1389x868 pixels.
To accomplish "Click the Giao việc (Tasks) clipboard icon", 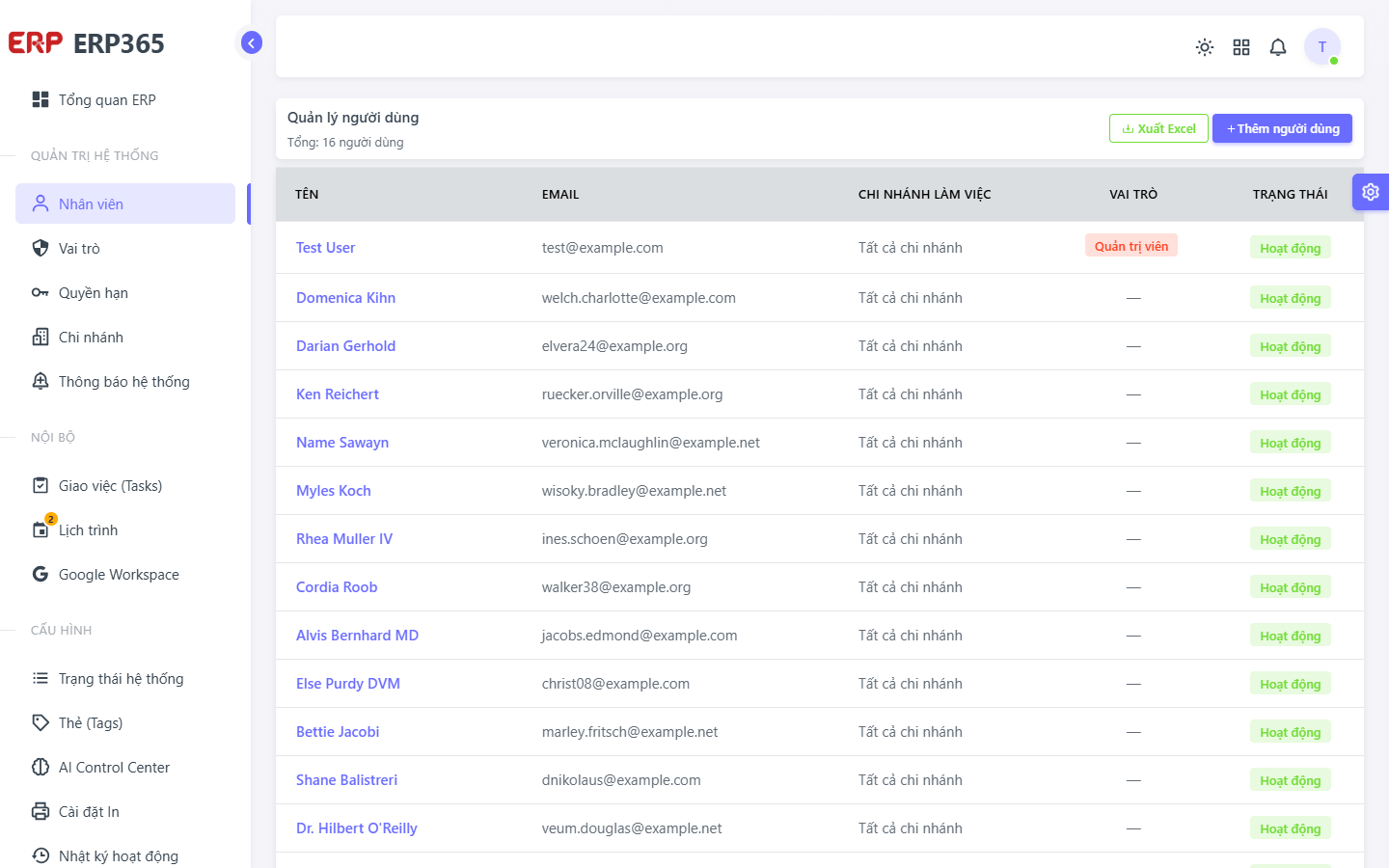I will click(41, 485).
